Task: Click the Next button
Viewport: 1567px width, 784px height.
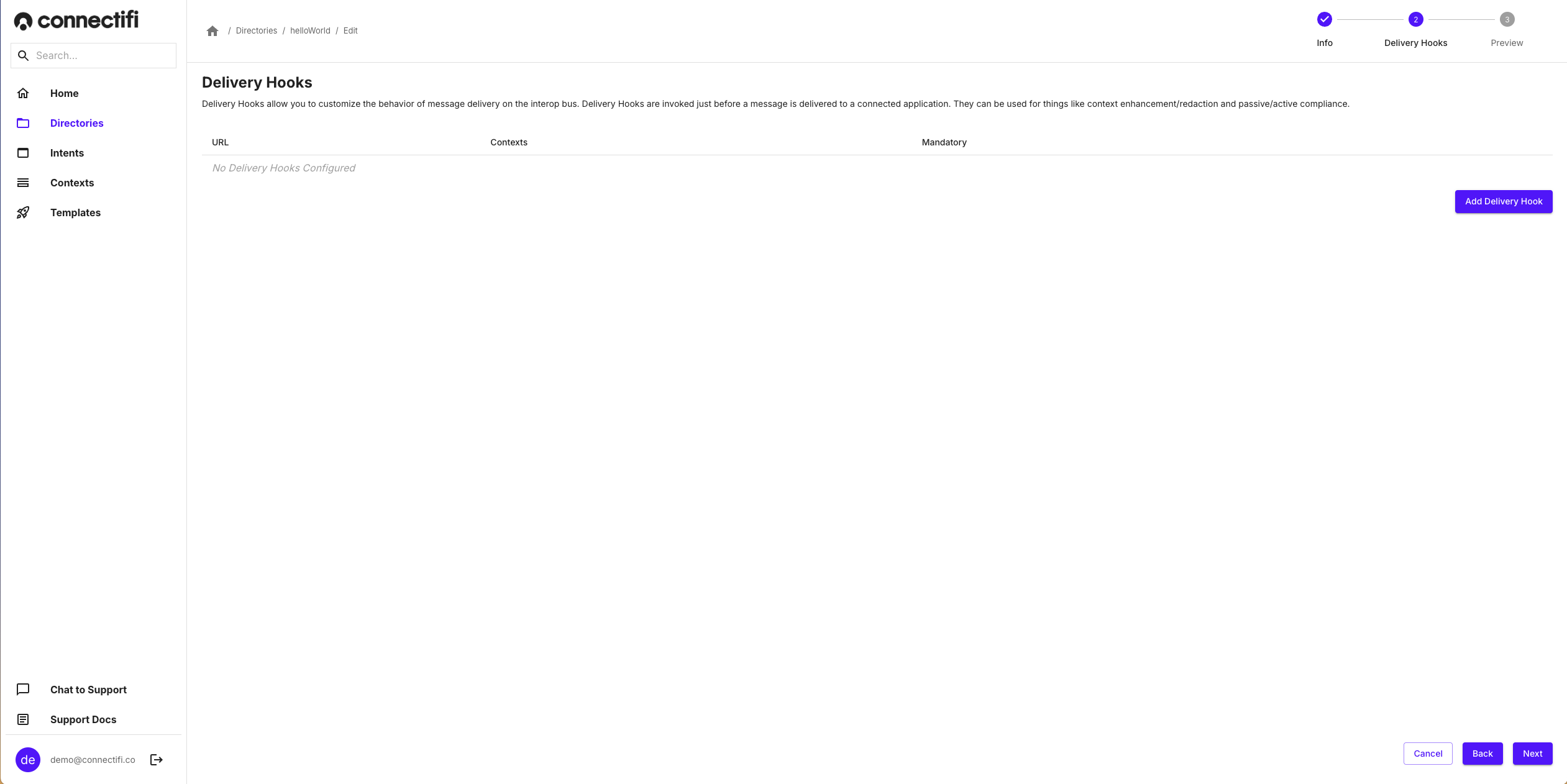Action: tap(1533, 753)
